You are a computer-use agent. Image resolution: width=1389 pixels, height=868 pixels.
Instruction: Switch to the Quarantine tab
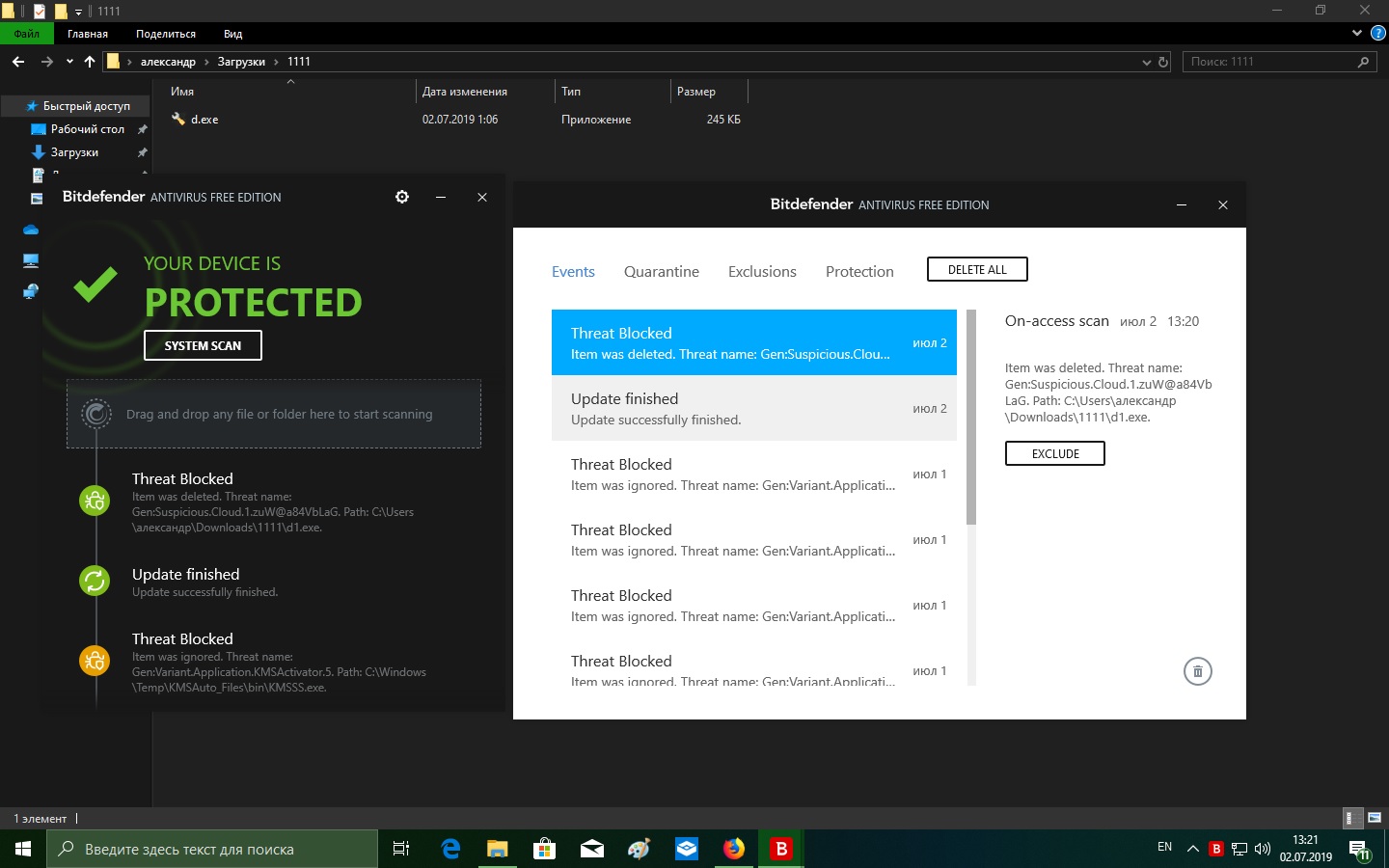click(x=661, y=272)
